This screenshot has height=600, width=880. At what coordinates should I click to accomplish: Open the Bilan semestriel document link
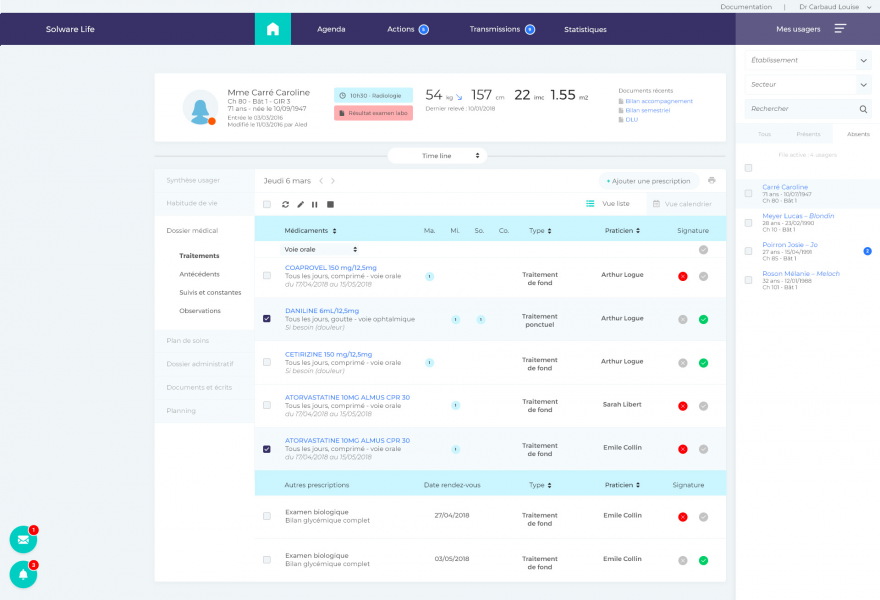click(647, 110)
